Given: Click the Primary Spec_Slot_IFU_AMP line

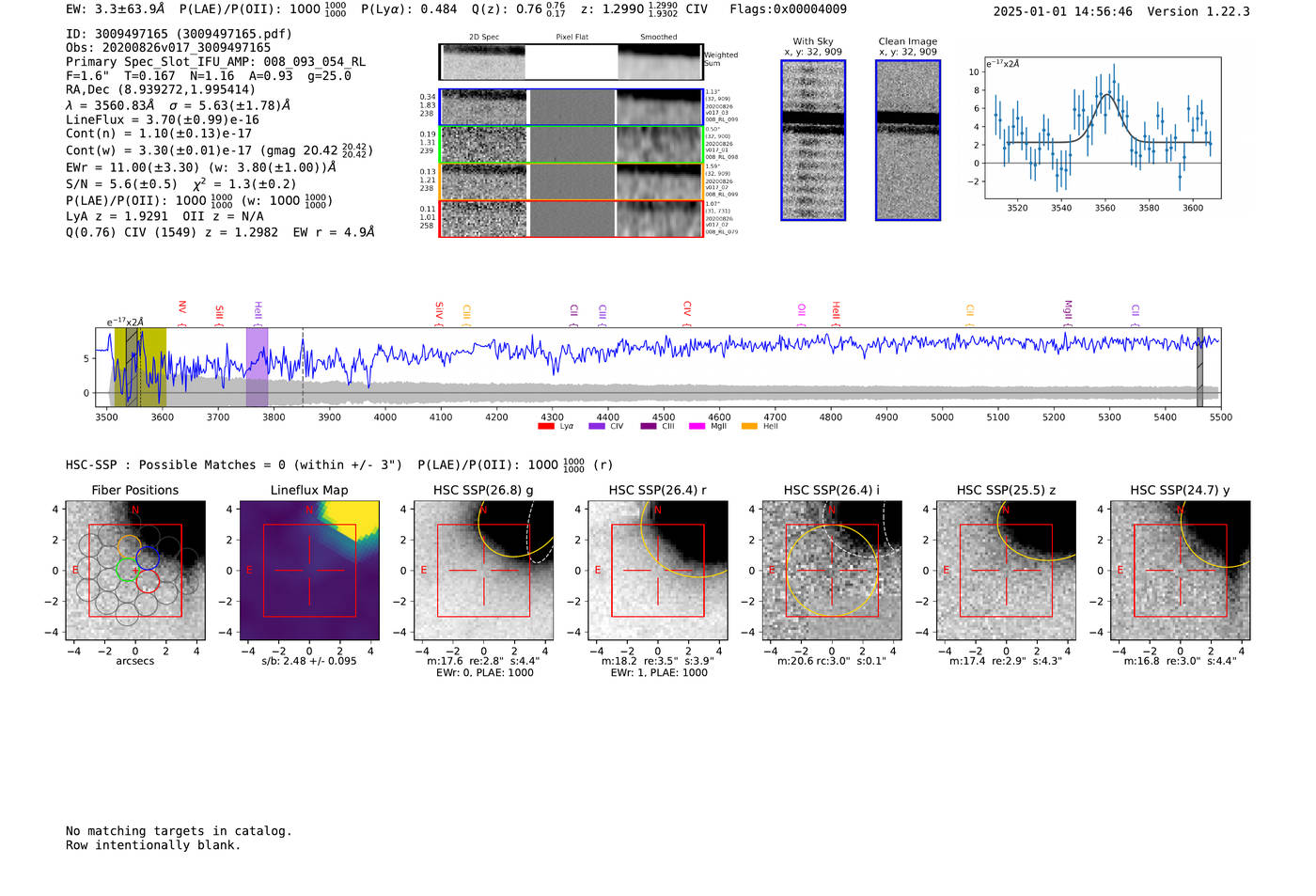Looking at the screenshot, I should tap(216, 62).
